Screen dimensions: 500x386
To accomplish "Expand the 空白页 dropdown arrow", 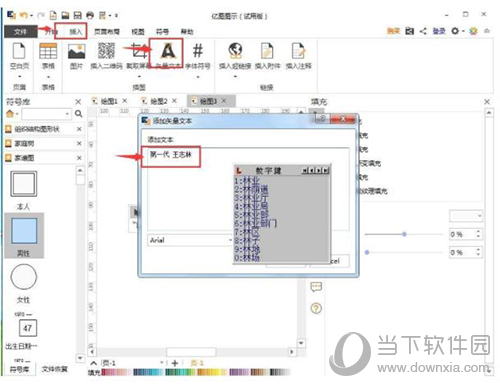I will [x=19, y=76].
